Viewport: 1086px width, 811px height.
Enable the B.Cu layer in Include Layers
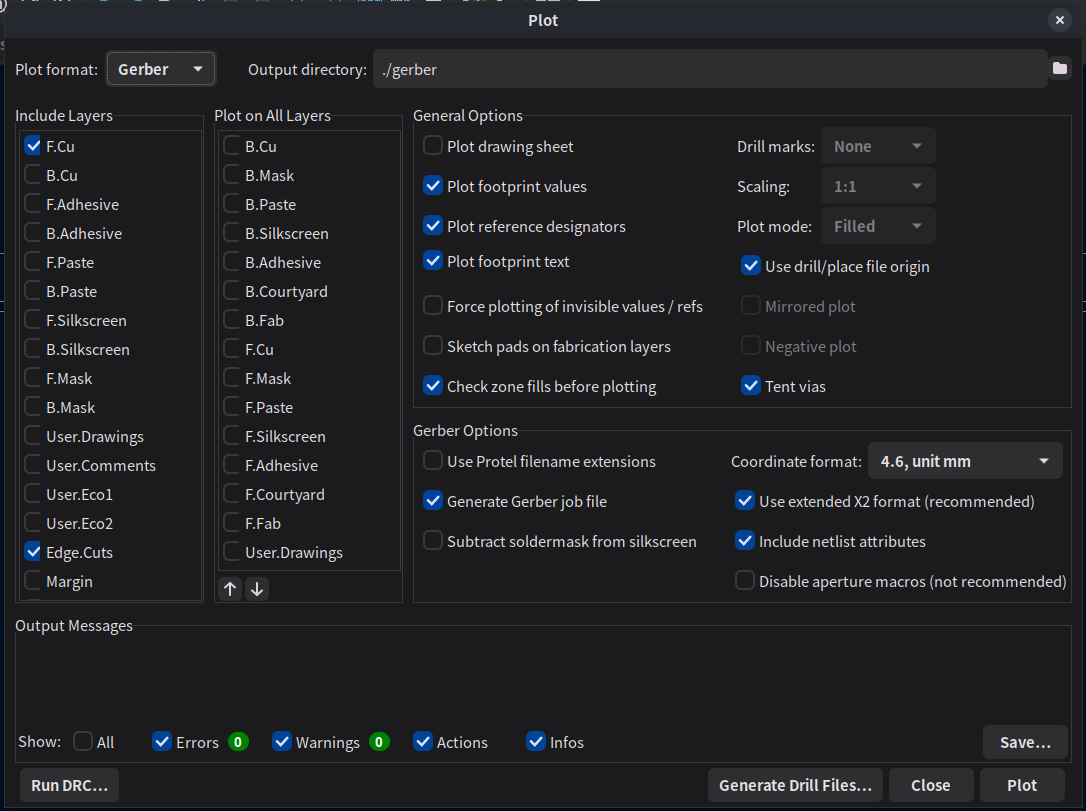click(x=33, y=175)
